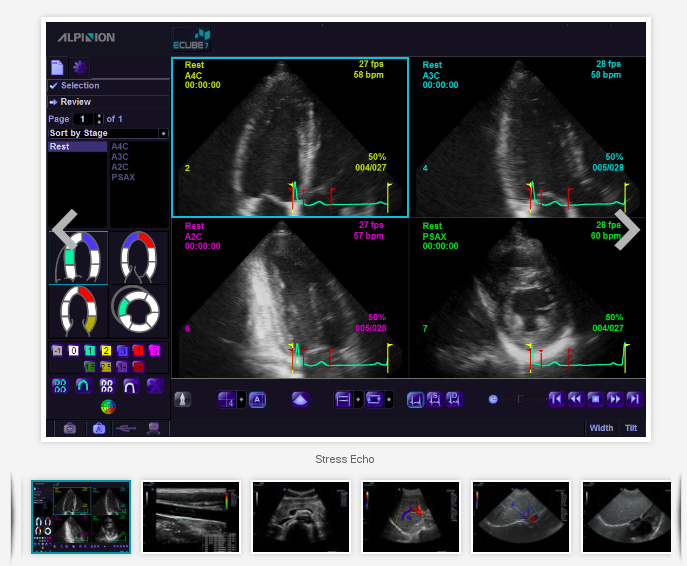
Task: Go to next gallery image arrow
Action: [627, 230]
